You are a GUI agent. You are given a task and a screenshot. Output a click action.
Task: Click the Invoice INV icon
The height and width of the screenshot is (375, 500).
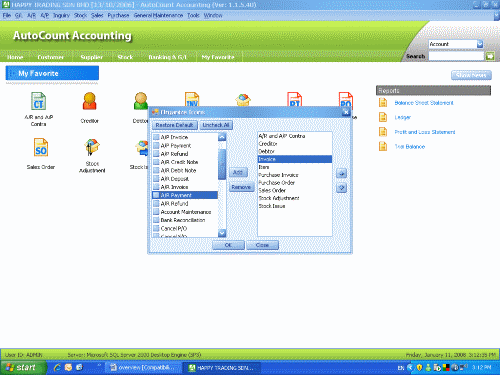pos(192,99)
